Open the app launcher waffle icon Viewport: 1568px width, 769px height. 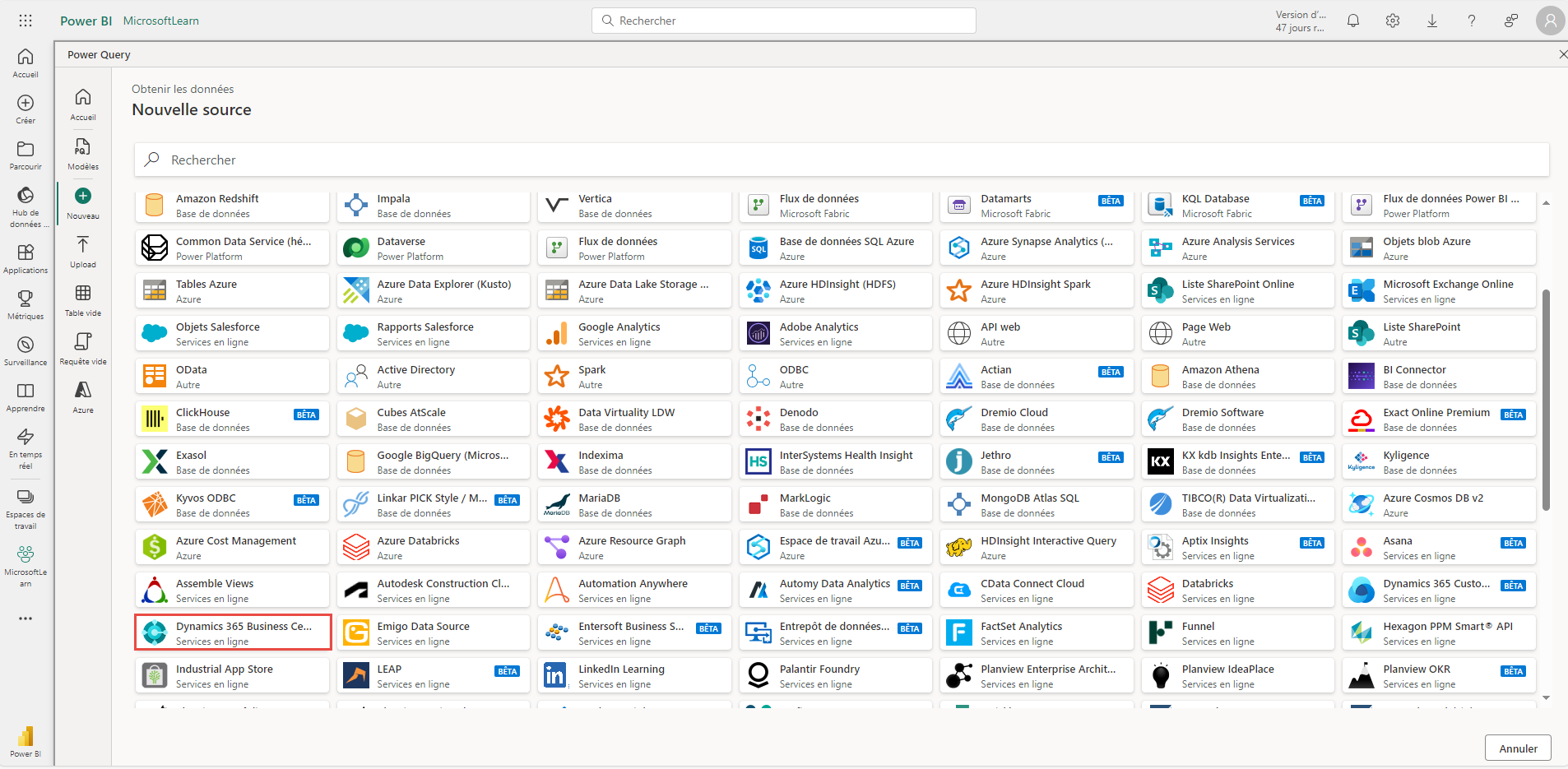[x=26, y=21]
